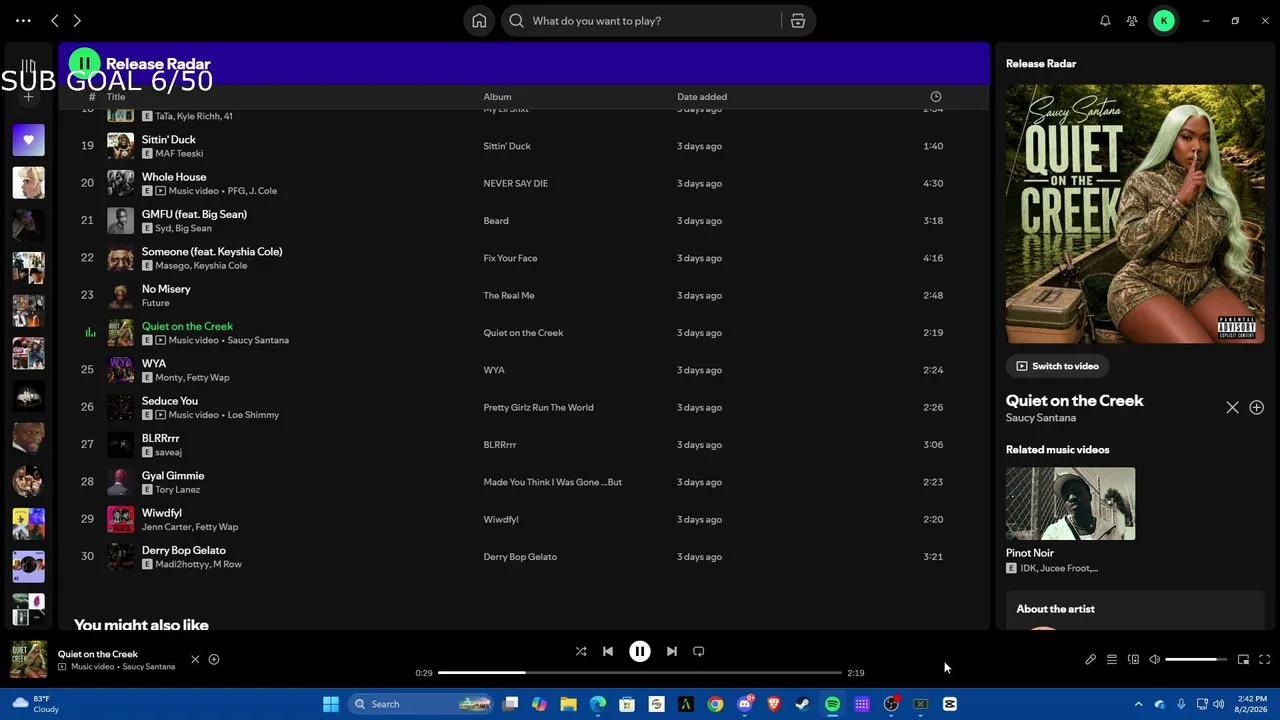Open the 'Fix Your Face' album

(x=510, y=258)
